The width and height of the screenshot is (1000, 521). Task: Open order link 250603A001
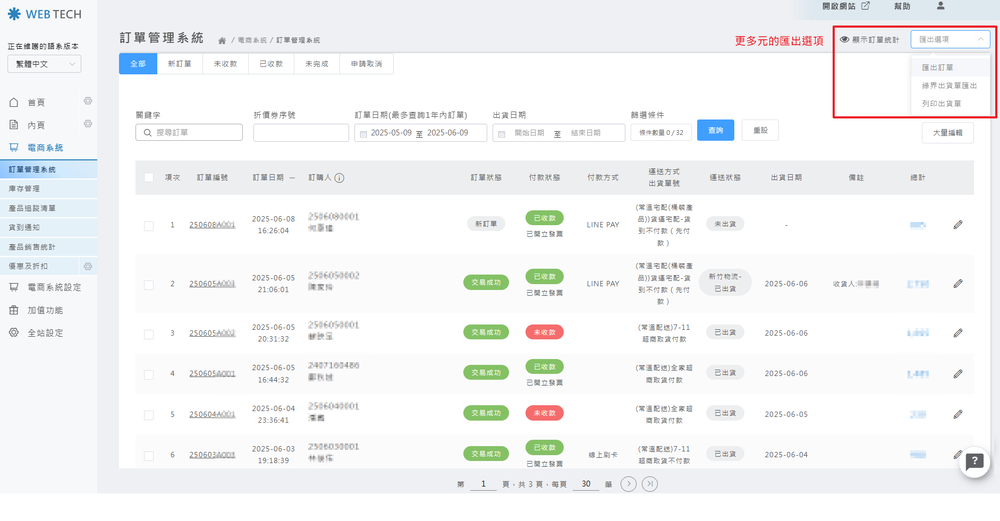(212, 455)
